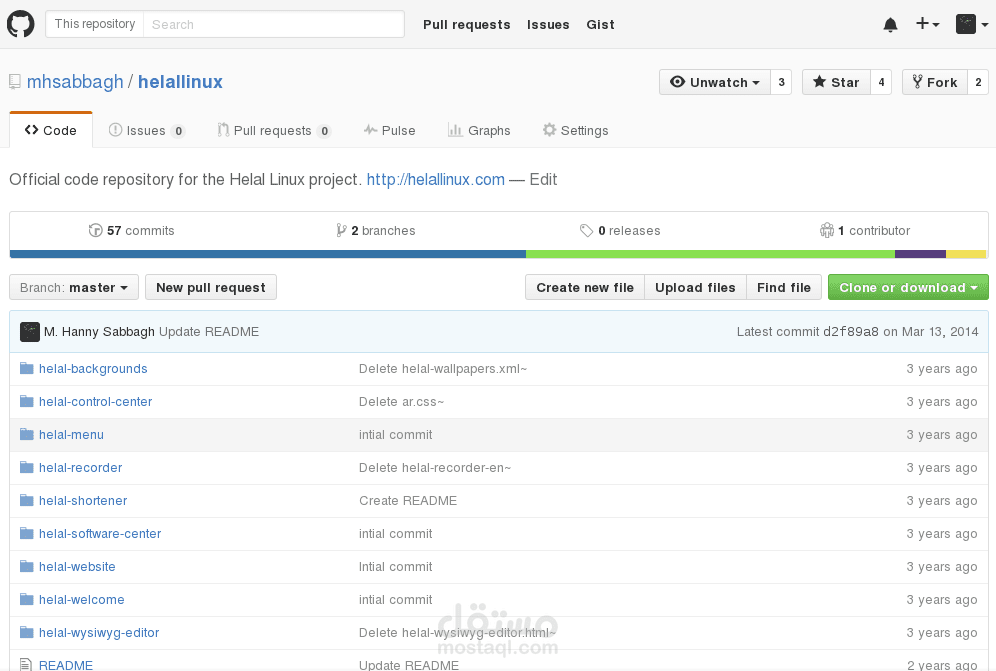This screenshot has height=671, width=996.
Task: Click M. Hanny Sabbagh's commit avatar
Action: click(30, 332)
